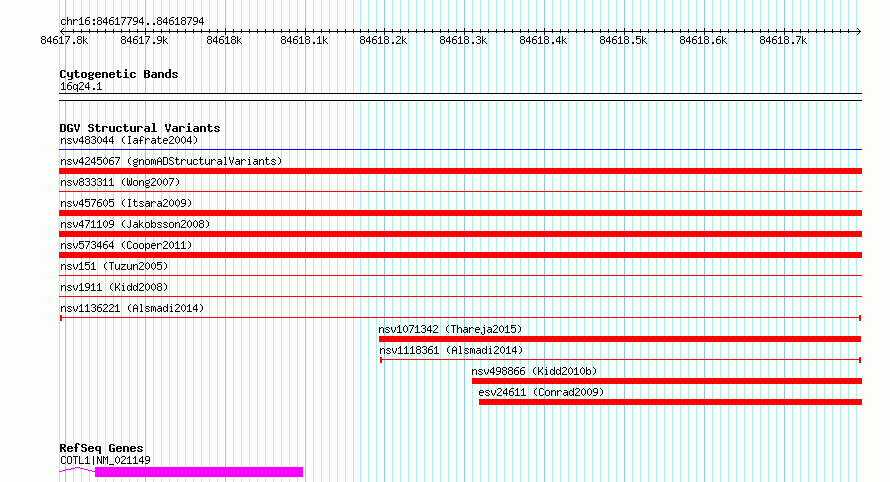Click the 84617.9k ruler tick label
The image size is (890, 482).
click(x=144, y=40)
